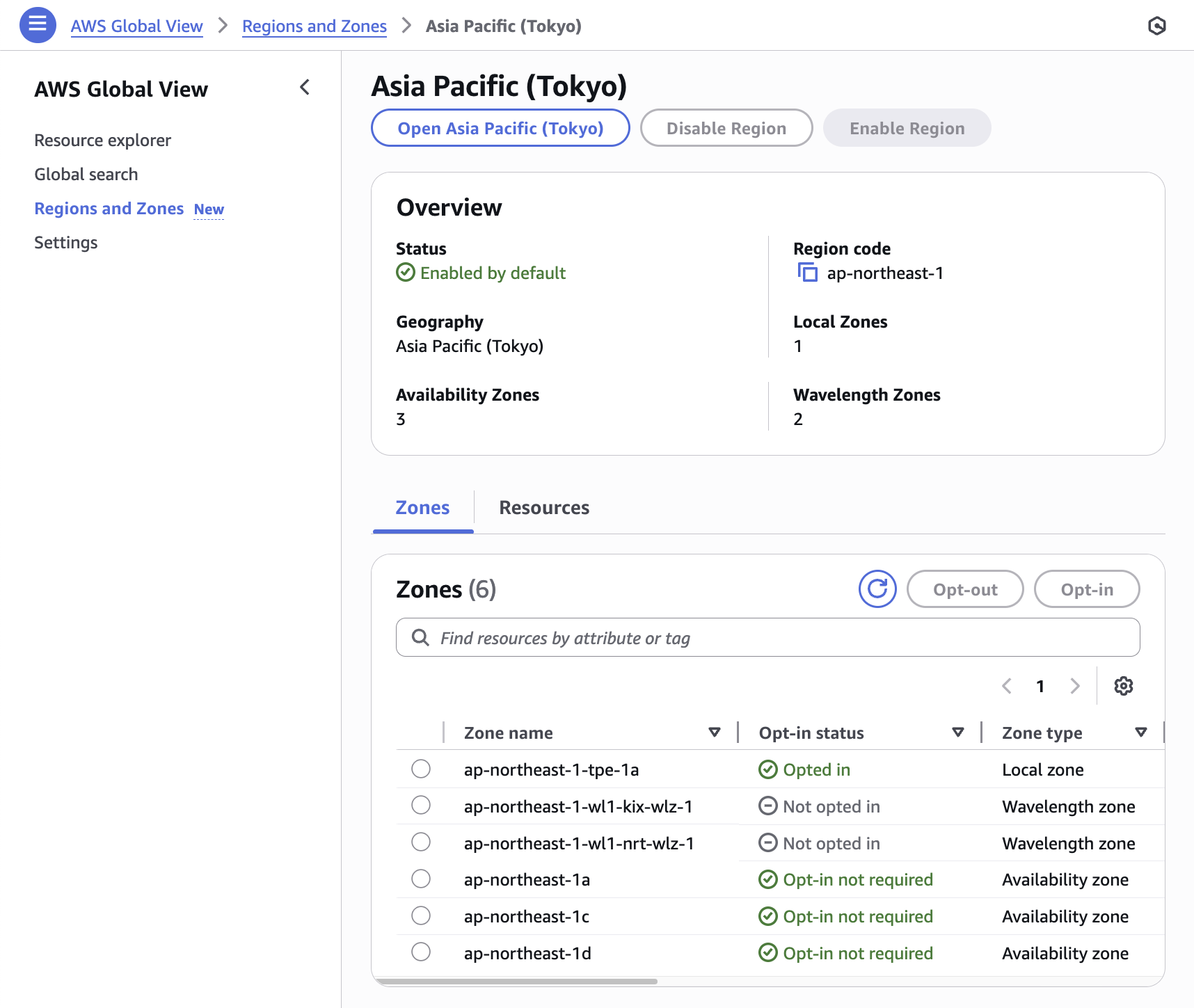Open table preferences gear icon

[1123, 686]
